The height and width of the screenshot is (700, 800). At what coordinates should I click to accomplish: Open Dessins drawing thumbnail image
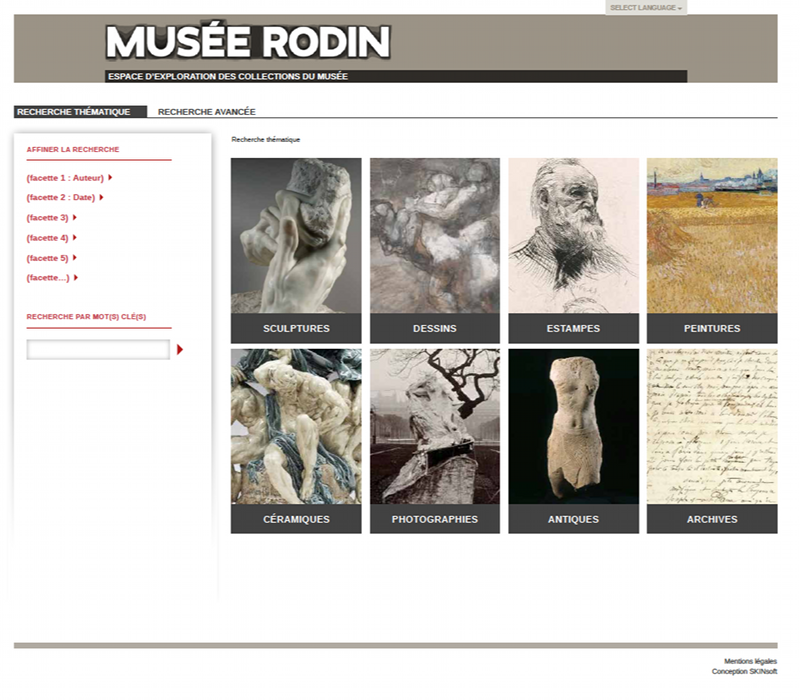tap(435, 236)
